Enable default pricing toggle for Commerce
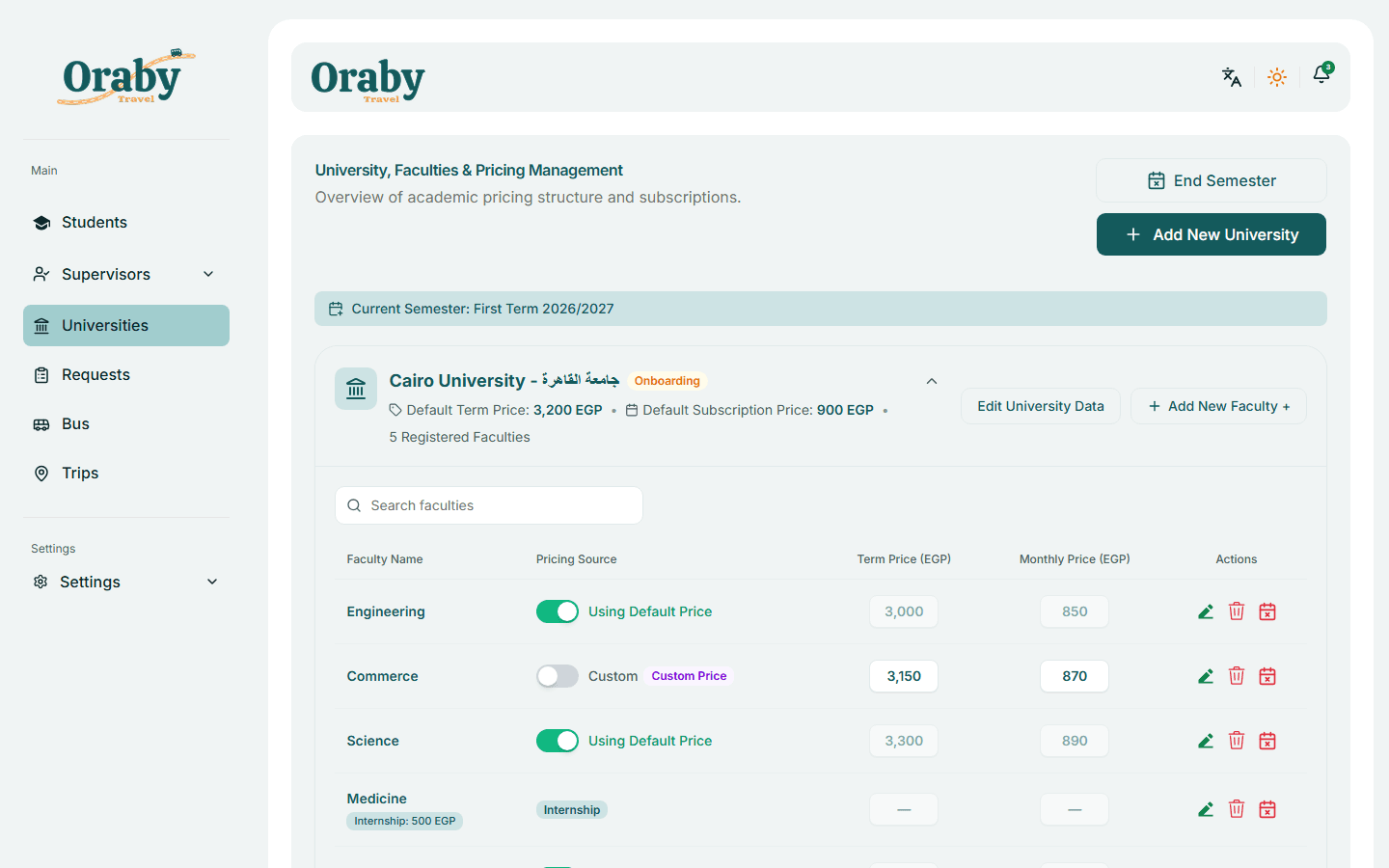This screenshot has height=868, width=1389. tap(558, 676)
